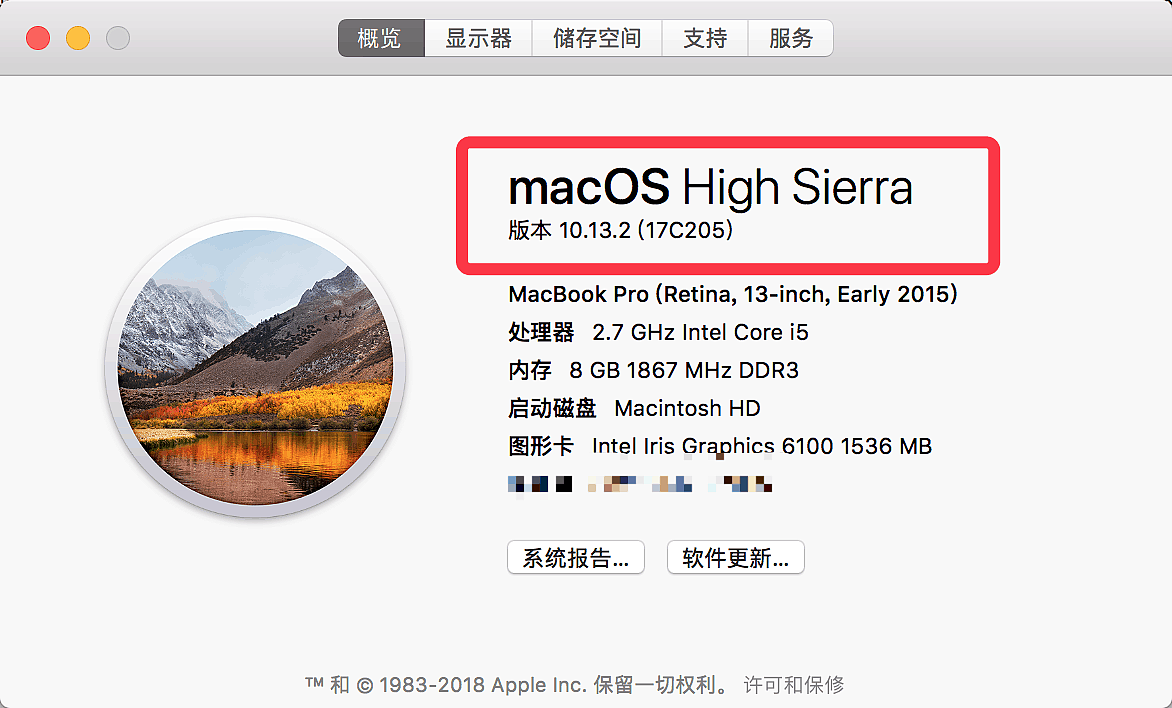The width and height of the screenshot is (1172, 708).
Task: Click the macOS High Sierra title
Action: pyautogui.click(x=710, y=188)
